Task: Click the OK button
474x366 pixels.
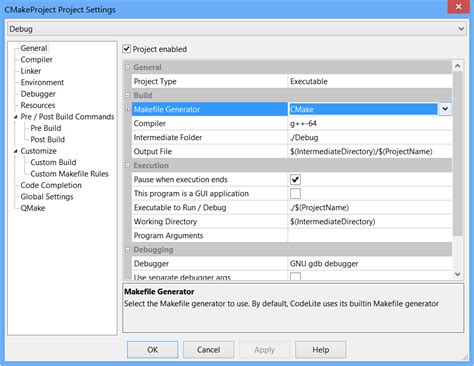Action: pos(152,350)
